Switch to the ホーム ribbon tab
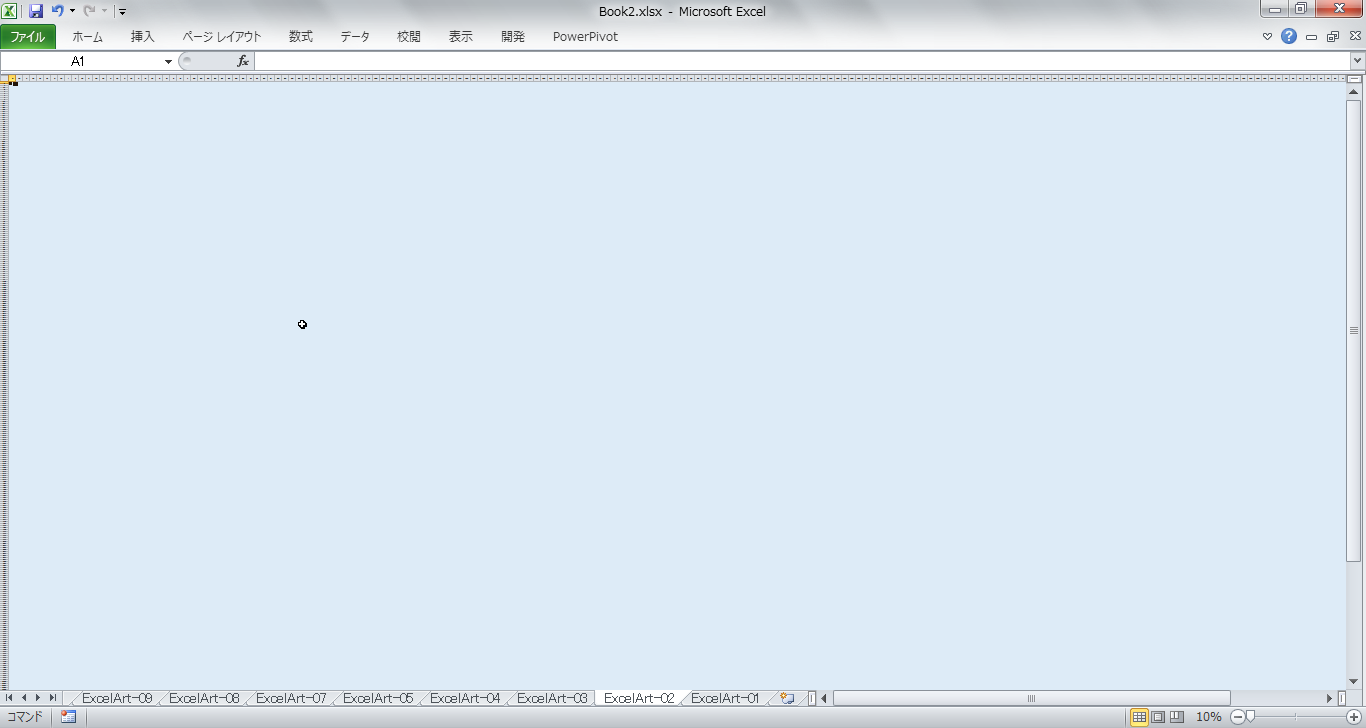 pos(87,37)
